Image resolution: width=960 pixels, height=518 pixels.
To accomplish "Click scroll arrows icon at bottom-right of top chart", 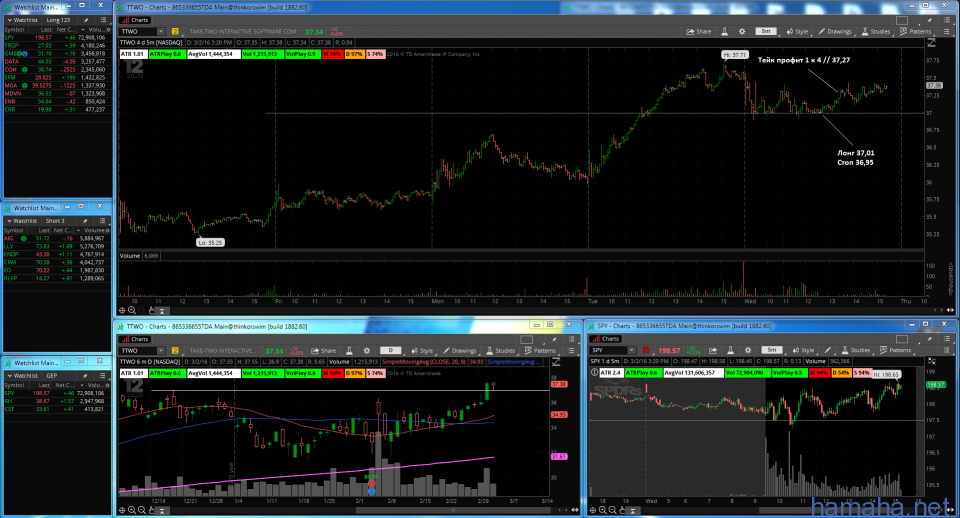I will (x=950, y=310).
